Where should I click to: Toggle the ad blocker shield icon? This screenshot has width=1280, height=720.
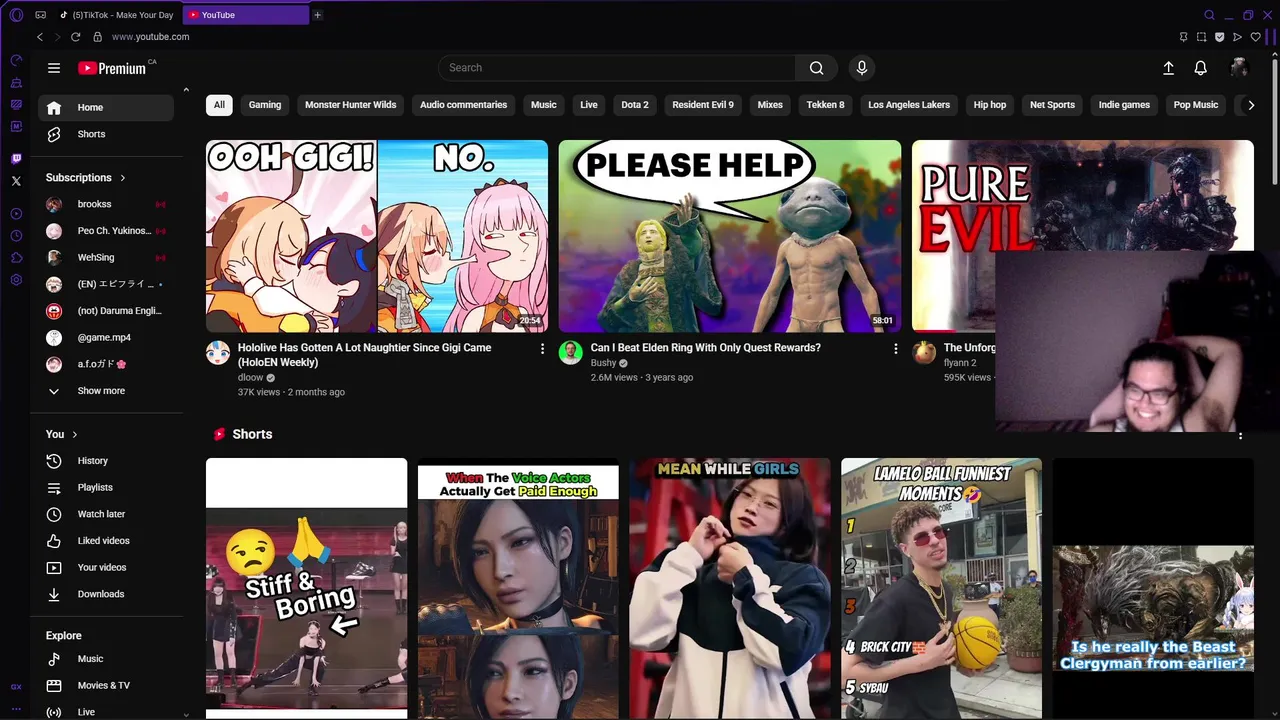click(x=1219, y=37)
